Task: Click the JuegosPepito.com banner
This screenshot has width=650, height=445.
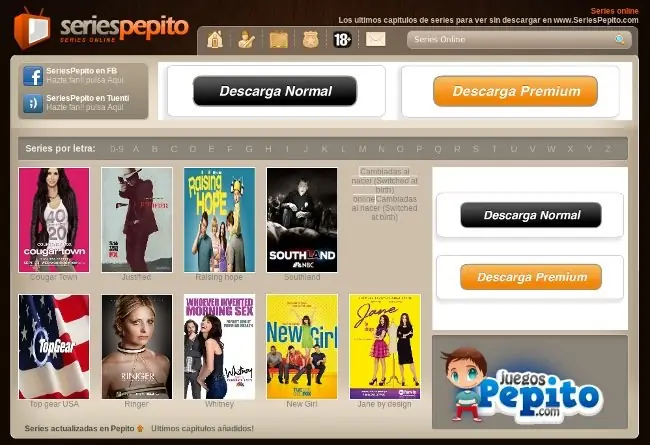Action: 530,382
